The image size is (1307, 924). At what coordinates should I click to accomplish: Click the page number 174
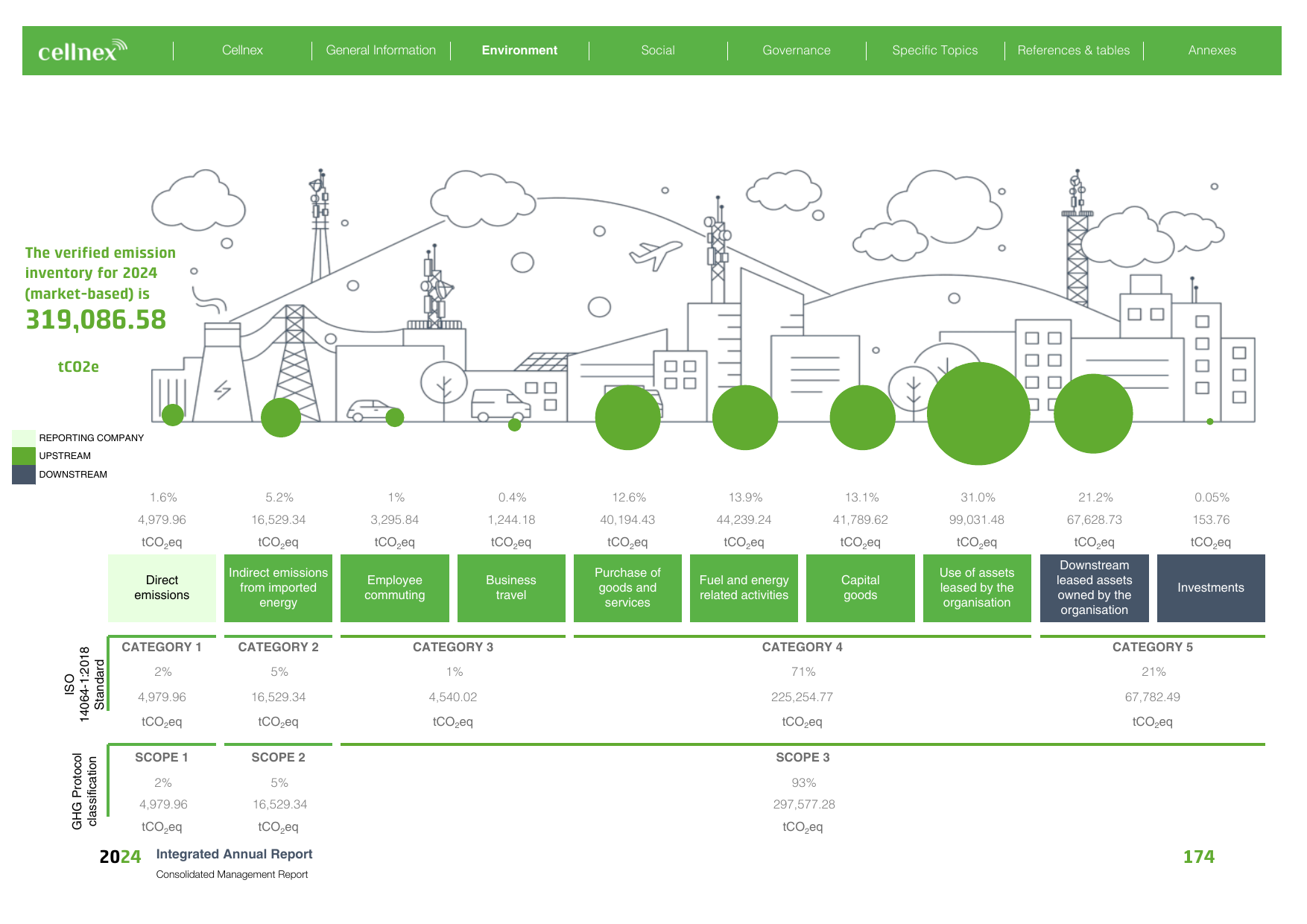1199,857
